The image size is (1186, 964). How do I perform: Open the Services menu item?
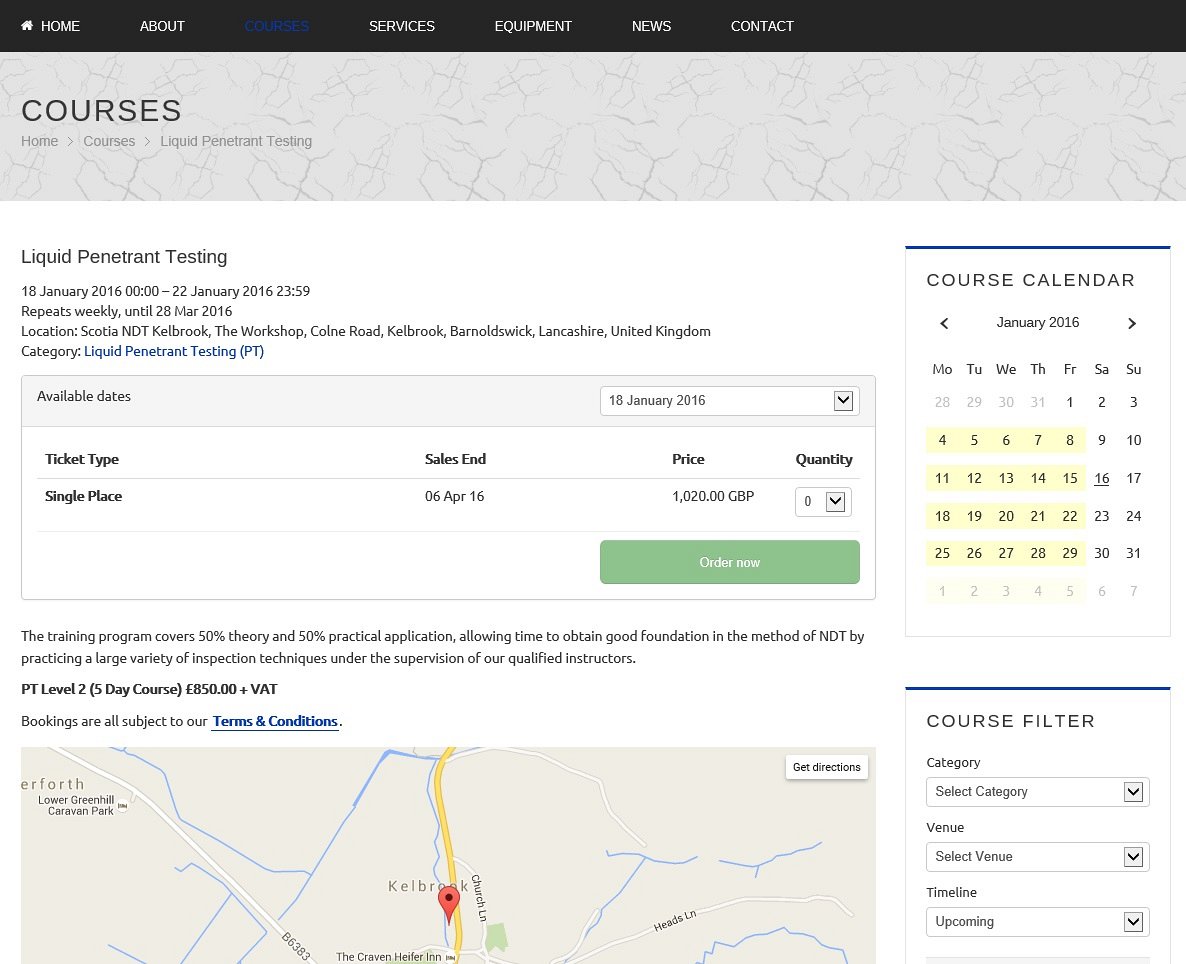(x=401, y=26)
